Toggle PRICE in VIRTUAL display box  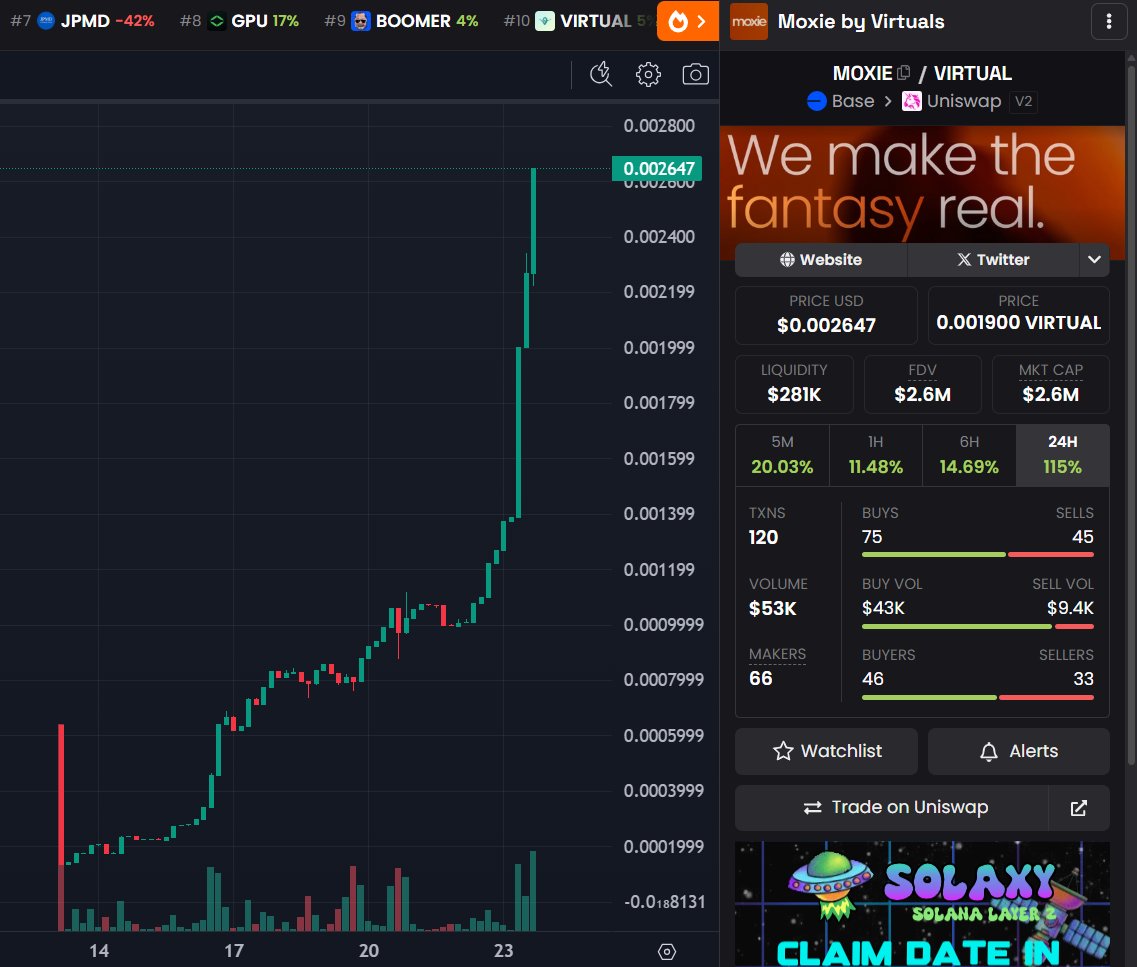tap(1019, 315)
